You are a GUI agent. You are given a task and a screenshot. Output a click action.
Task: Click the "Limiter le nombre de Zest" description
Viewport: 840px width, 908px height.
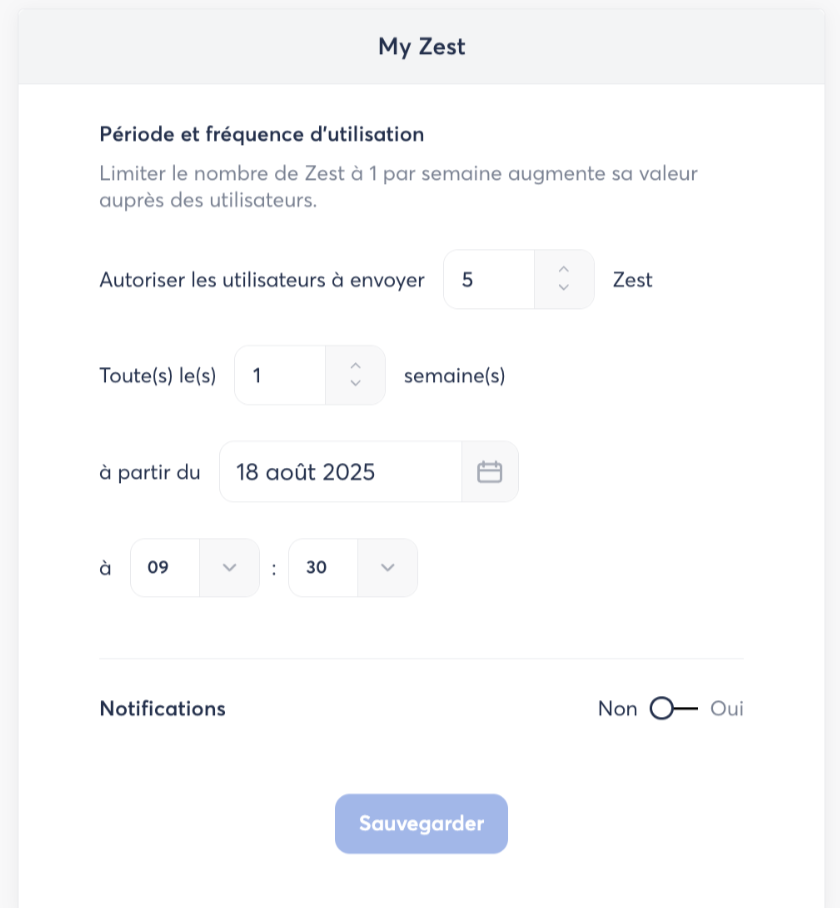(398, 186)
